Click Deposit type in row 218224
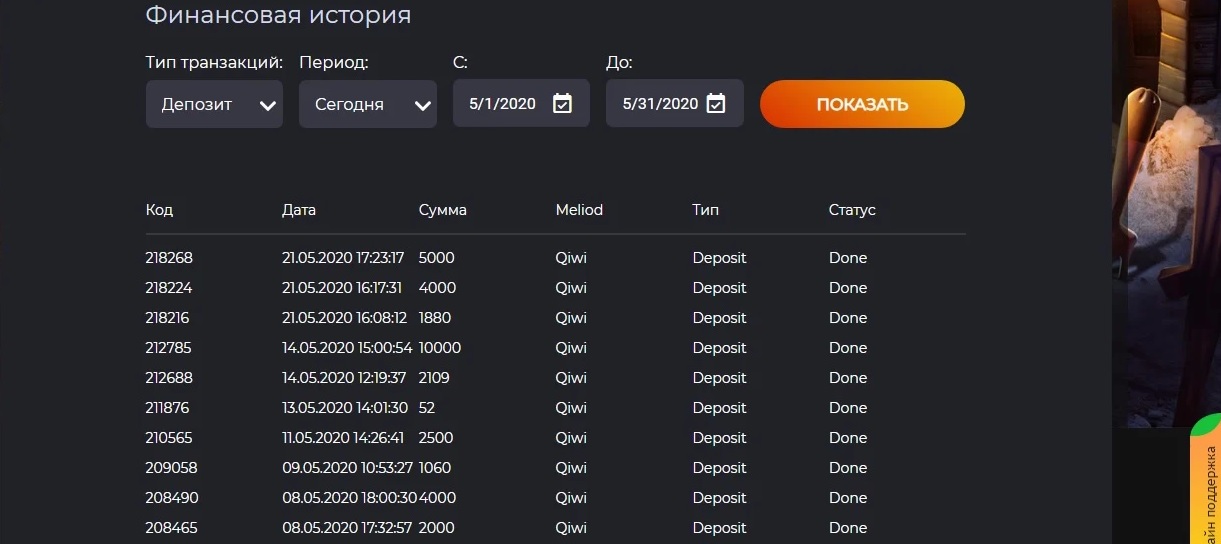This screenshot has height=544, width=1221. [719, 288]
